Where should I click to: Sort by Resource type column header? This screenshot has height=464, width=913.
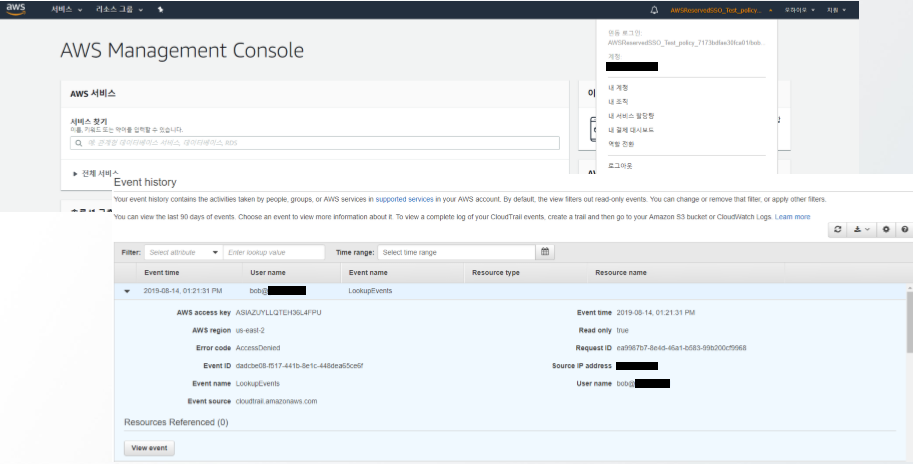click(496, 272)
